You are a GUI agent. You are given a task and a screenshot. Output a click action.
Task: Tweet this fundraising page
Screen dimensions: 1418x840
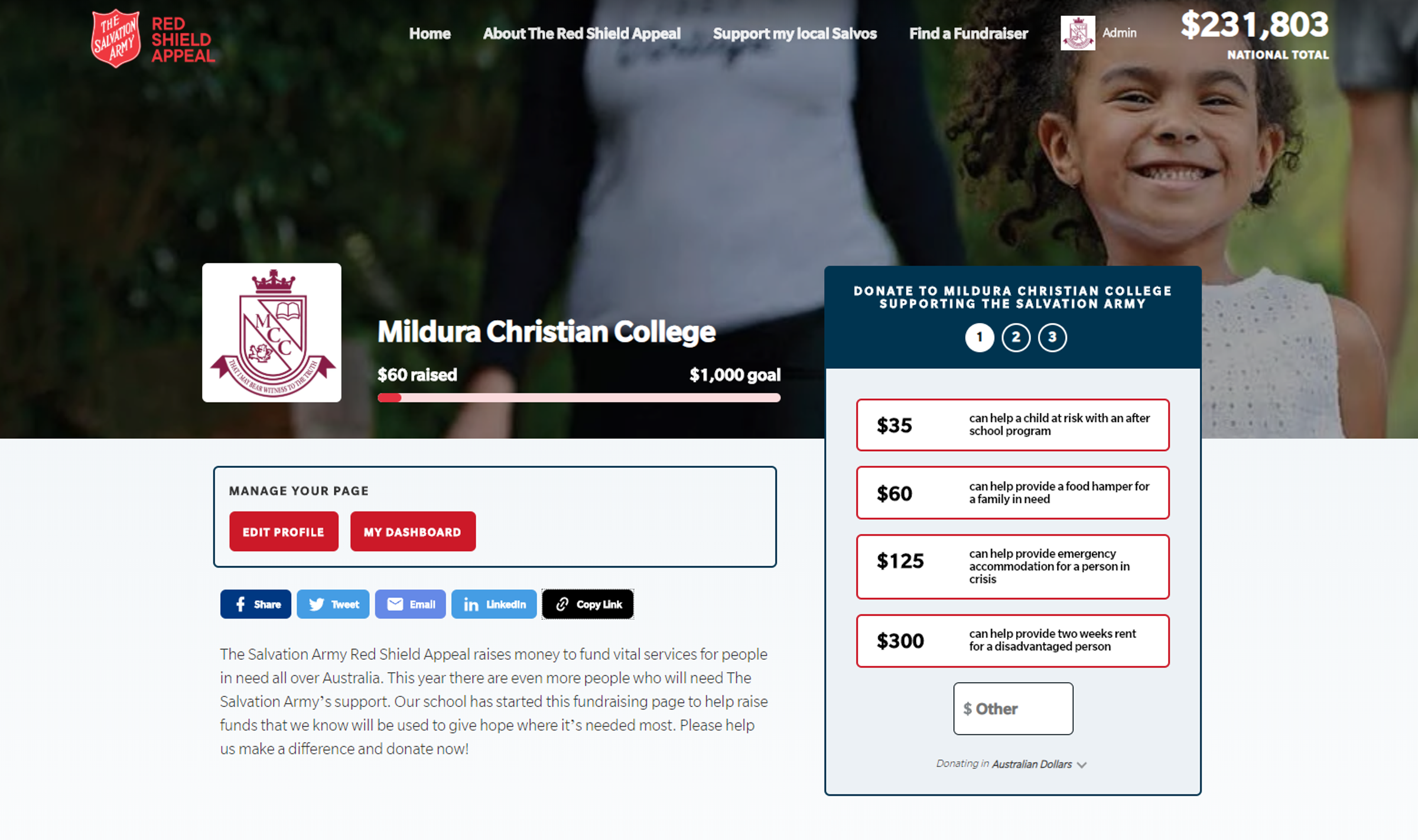tap(333, 604)
